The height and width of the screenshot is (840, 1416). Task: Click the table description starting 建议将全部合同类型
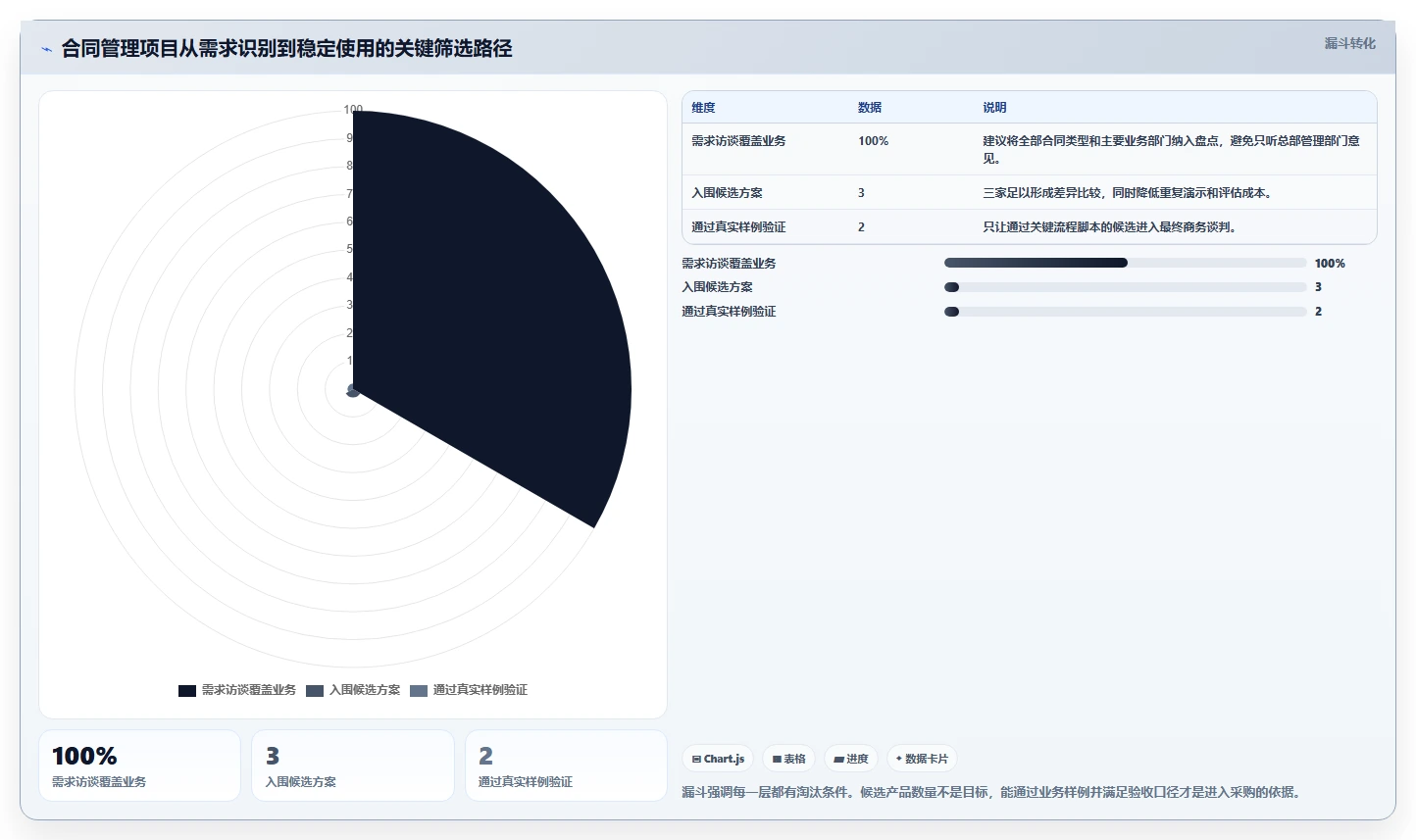(x=1171, y=150)
